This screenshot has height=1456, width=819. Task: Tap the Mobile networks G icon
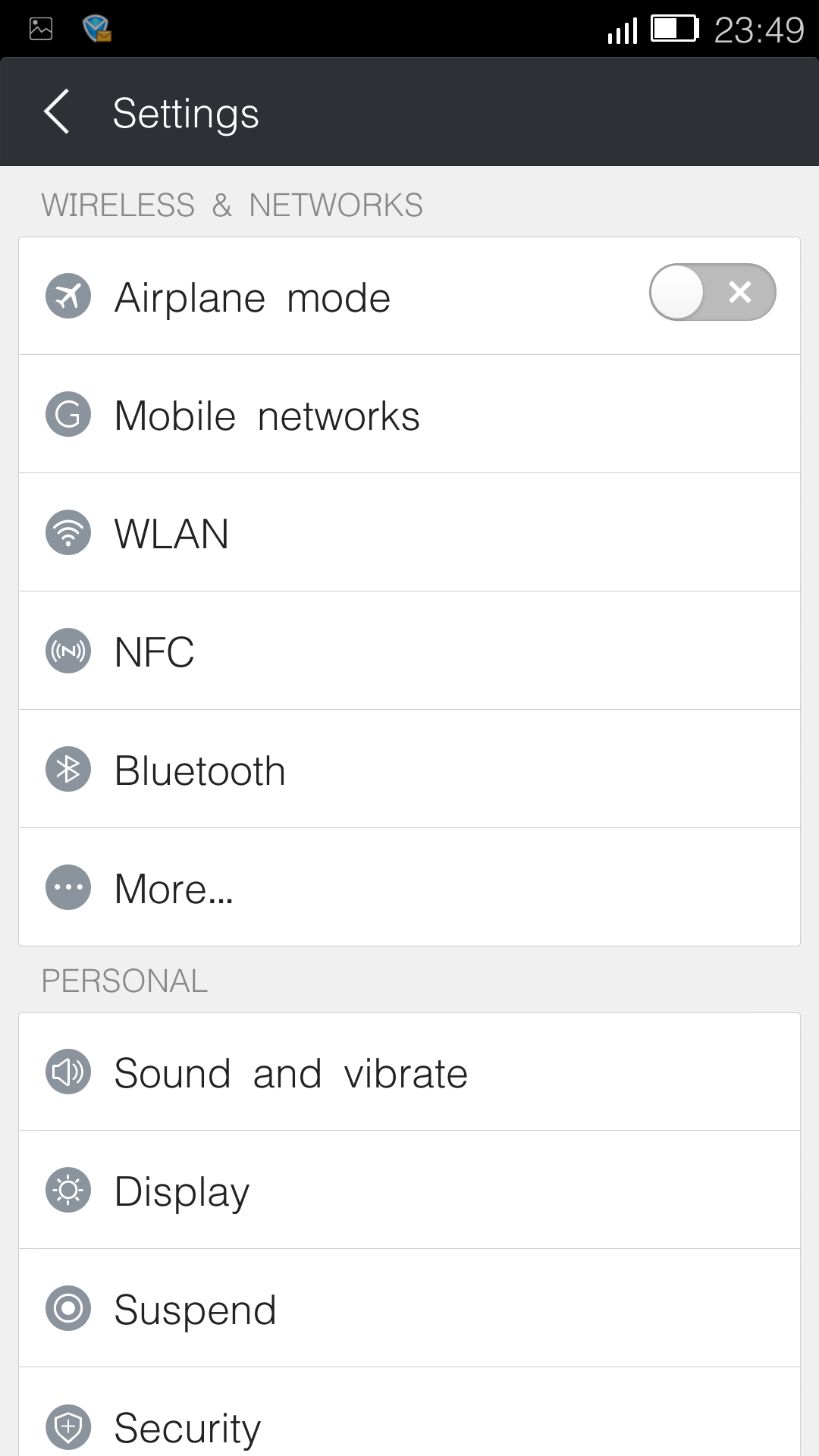click(68, 414)
